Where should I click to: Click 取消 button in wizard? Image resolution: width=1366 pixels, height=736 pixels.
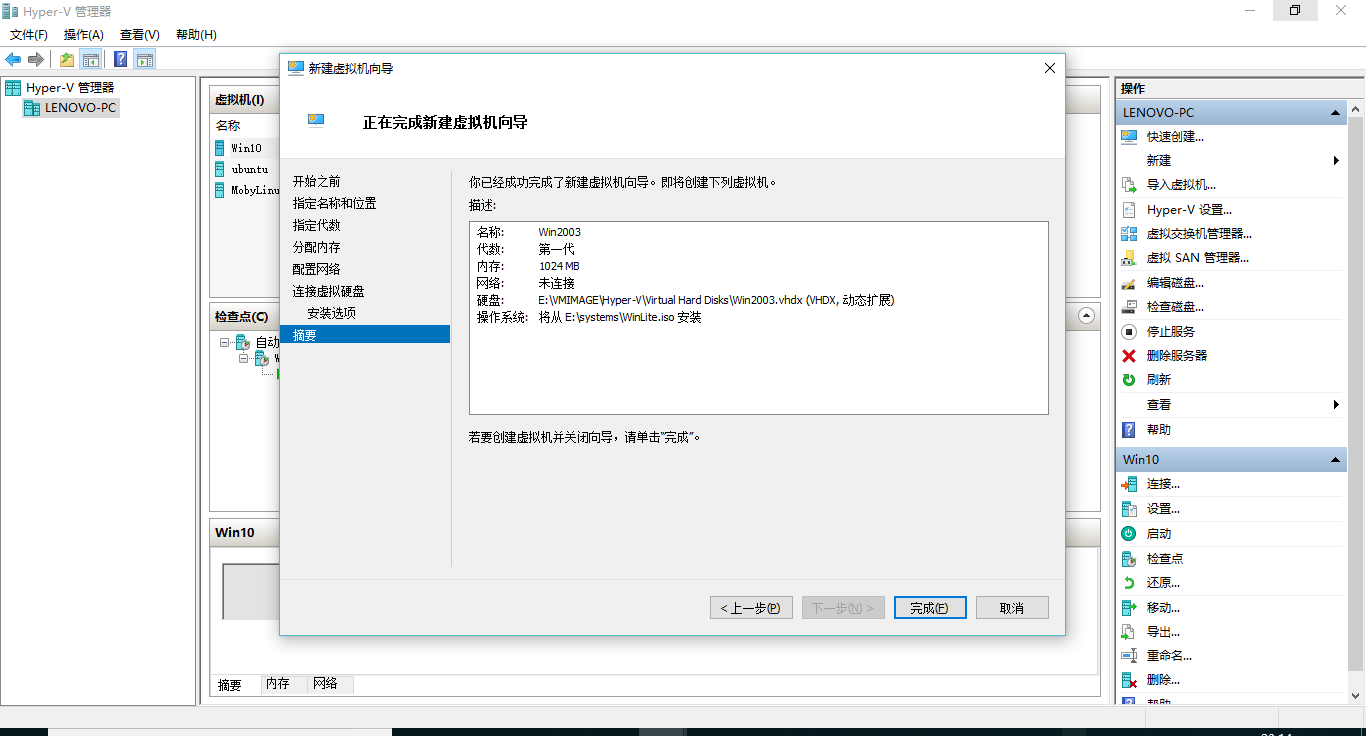[1012, 608]
